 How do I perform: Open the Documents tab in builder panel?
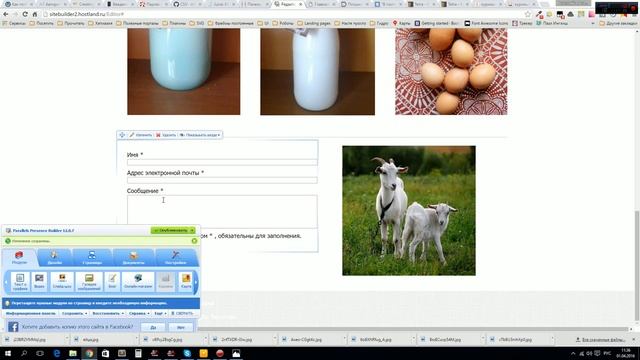(133, 258)
